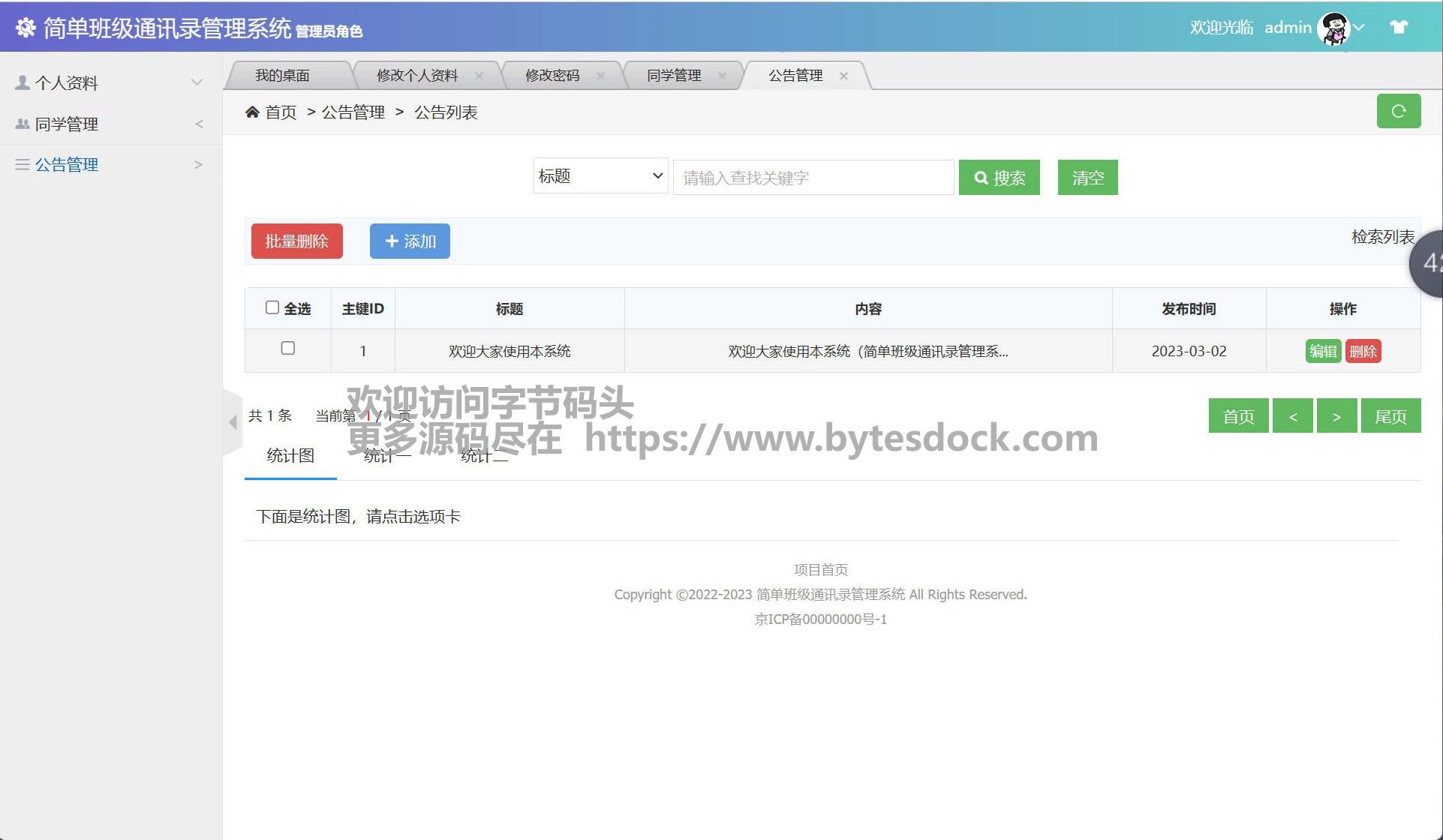Open the skin theme shirt icon
Screen dimensions: 1443x840
[x=1398, y=28]
